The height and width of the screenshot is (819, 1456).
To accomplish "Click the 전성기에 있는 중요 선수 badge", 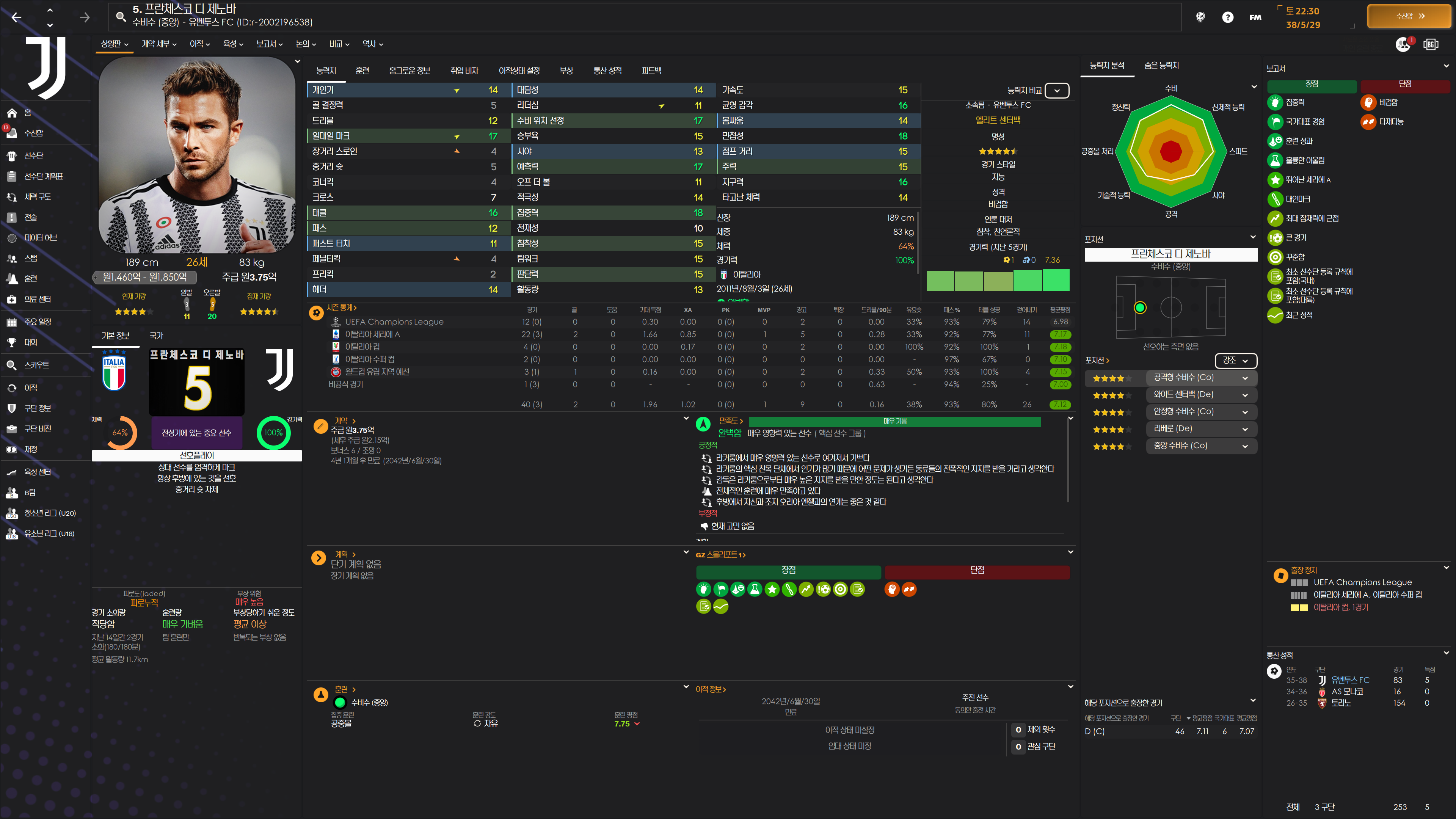I will 197,433.
